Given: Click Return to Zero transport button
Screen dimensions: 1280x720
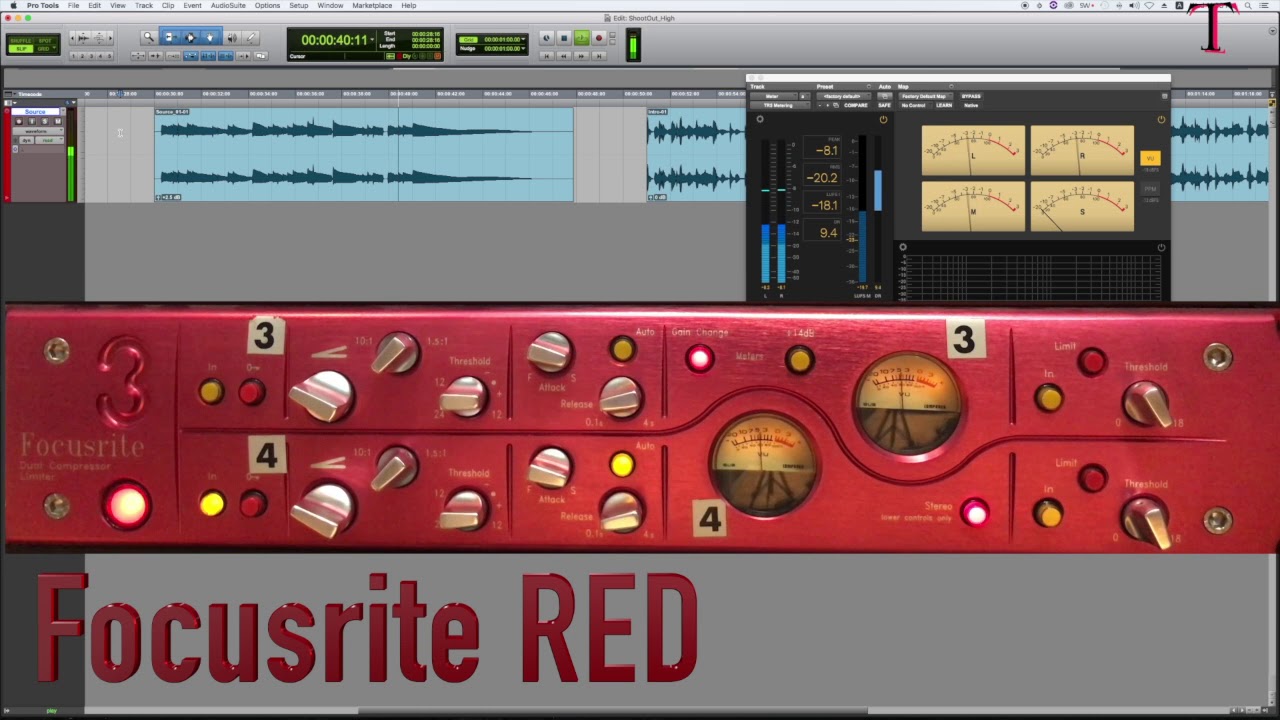Looking at the screenshot, I should 547,55.
